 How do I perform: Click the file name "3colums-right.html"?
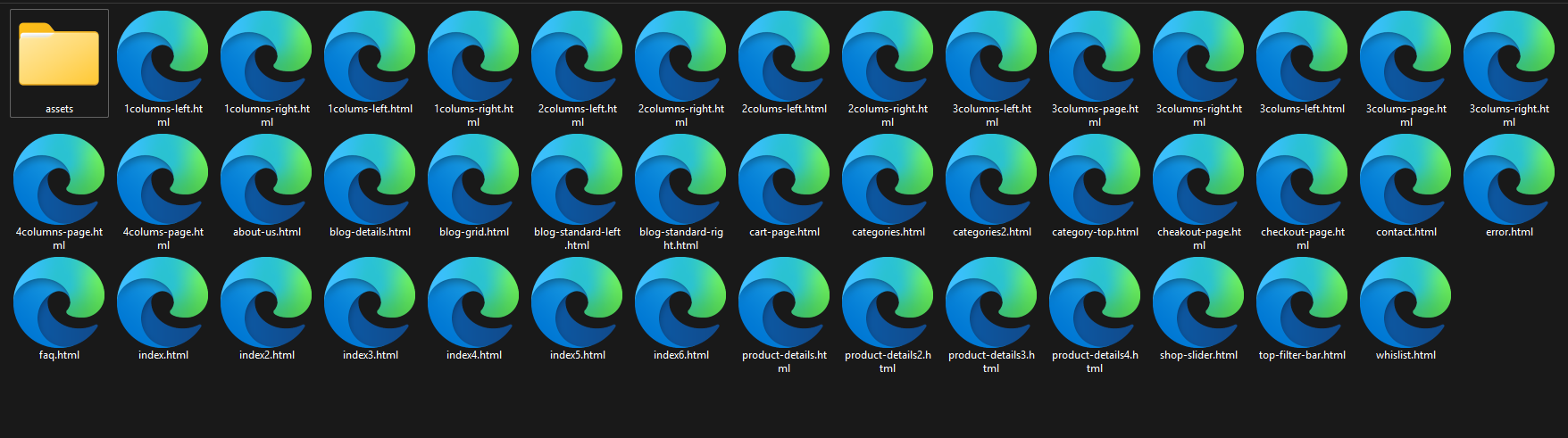(x=1509, y=115)
